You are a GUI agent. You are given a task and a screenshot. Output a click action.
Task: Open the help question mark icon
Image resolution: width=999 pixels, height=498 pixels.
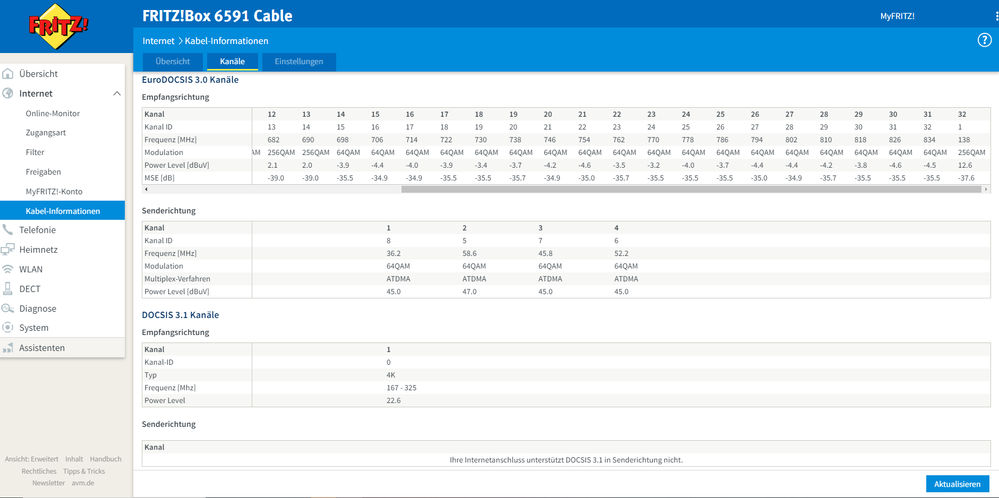click(984, 40)
